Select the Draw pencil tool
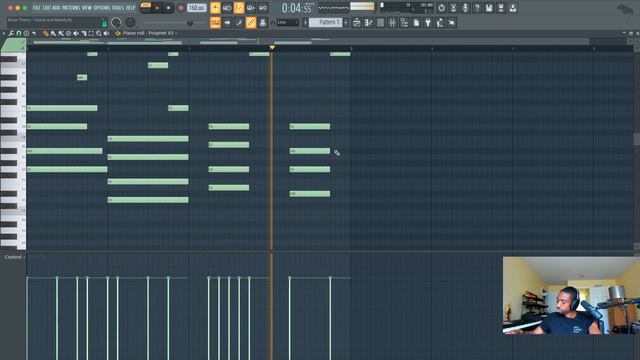Viewport: 640px width, 360px height. point(45,33)
